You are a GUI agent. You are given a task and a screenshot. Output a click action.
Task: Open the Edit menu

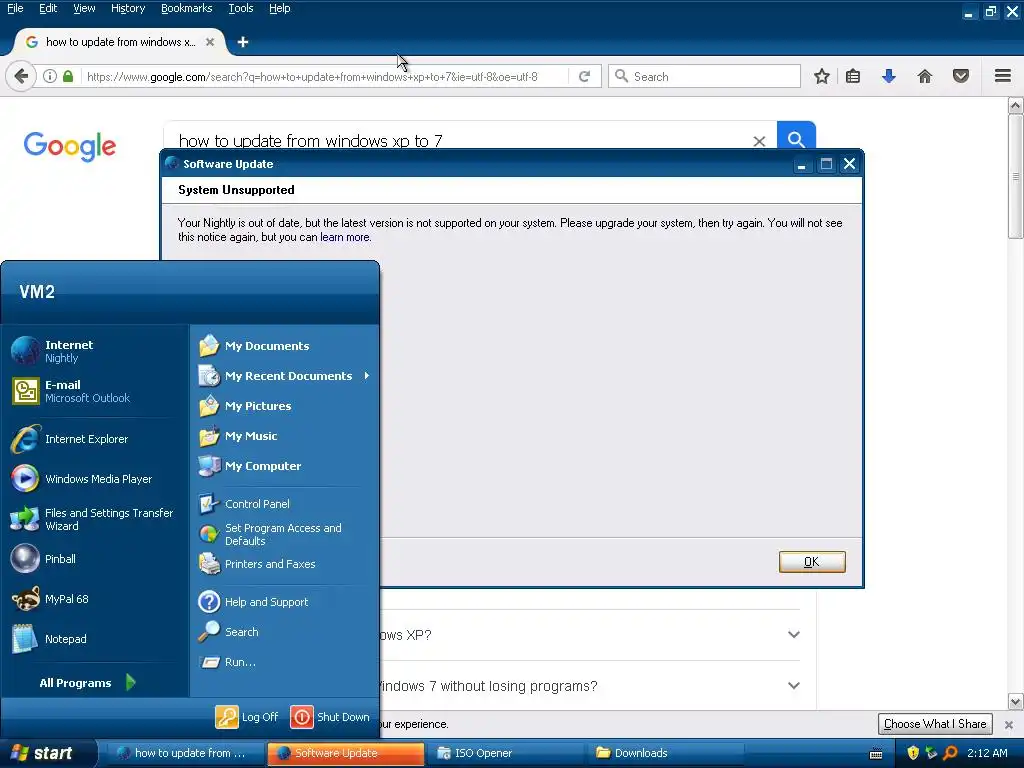[48, 8]
